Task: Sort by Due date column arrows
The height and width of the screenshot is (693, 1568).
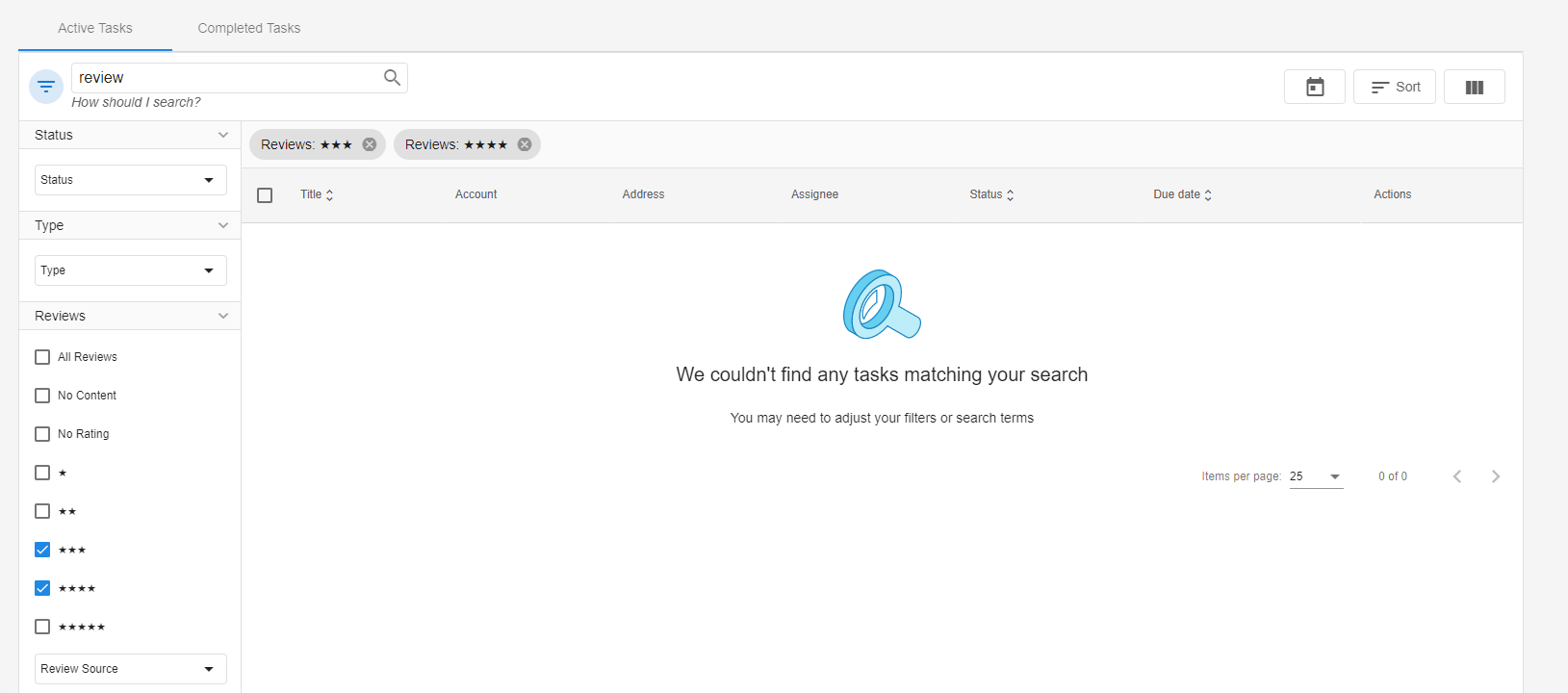Action: (x=1208, y=194)
